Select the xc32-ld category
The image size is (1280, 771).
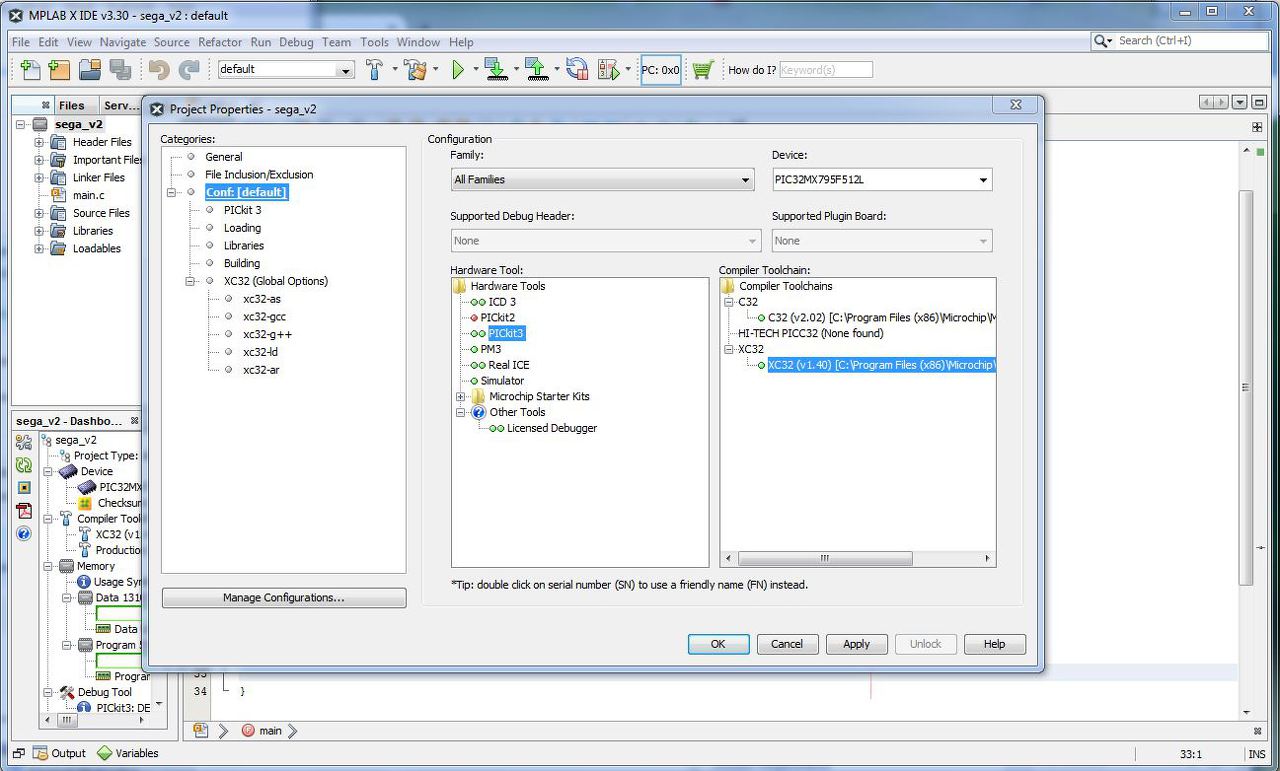[260, 352]
